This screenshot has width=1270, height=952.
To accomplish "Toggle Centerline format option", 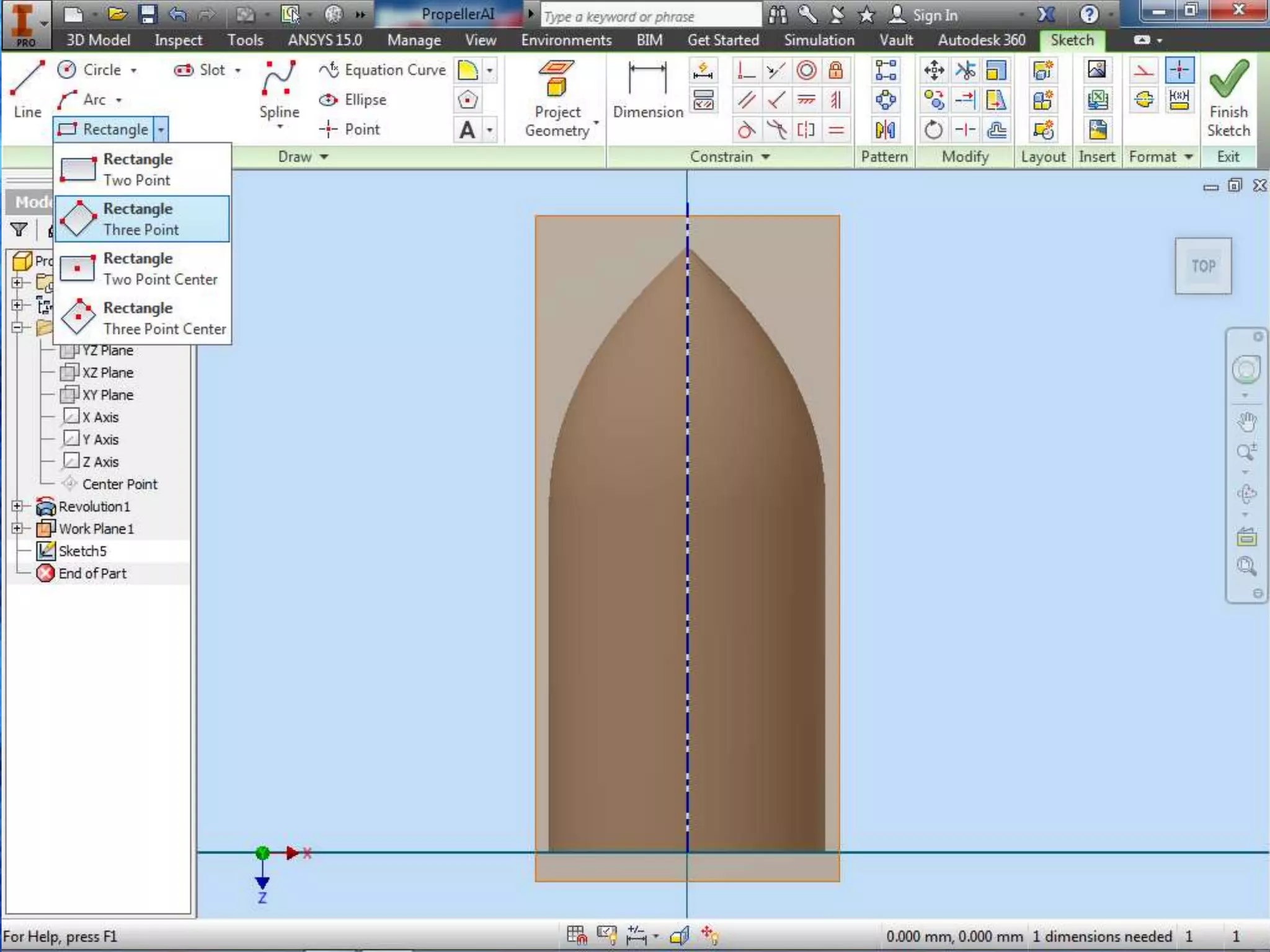I will pos(1144,100).
